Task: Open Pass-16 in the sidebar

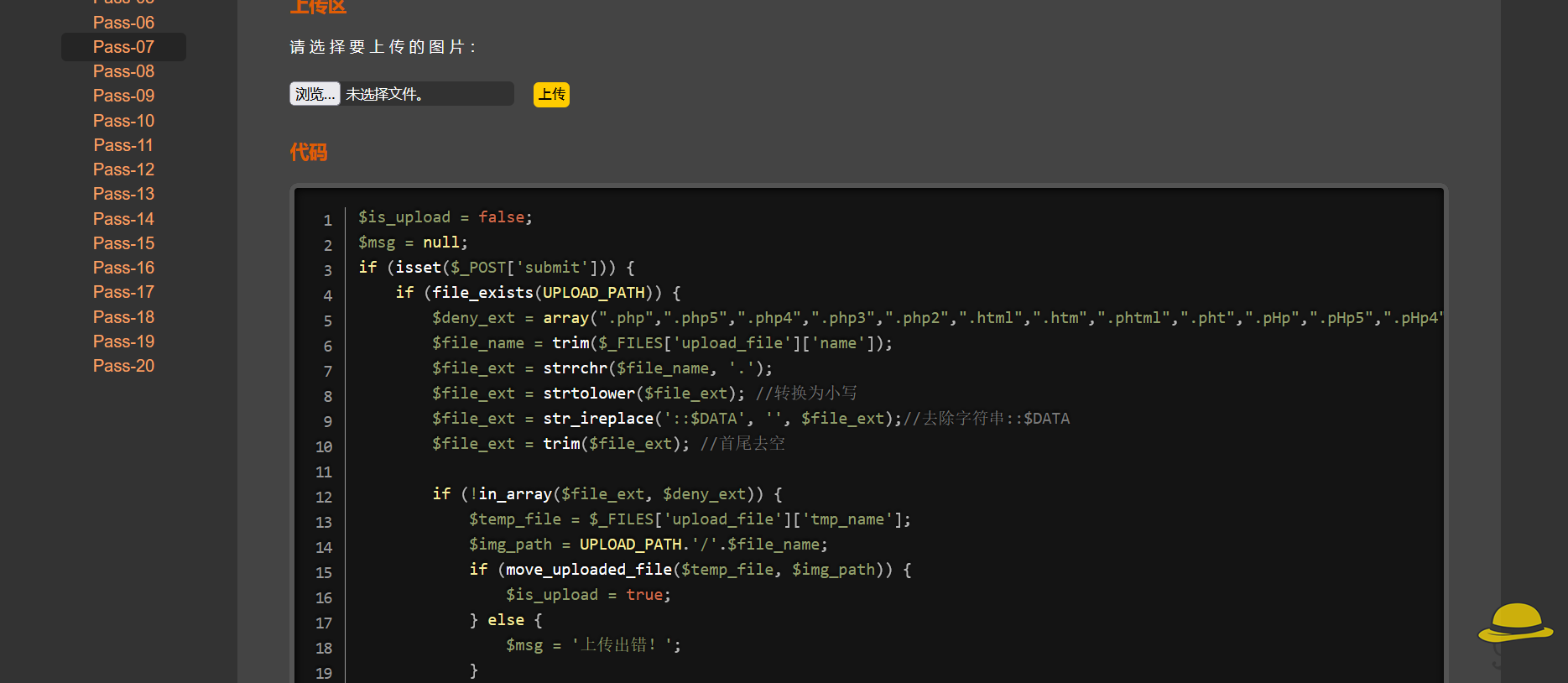Action: point(123,268)
